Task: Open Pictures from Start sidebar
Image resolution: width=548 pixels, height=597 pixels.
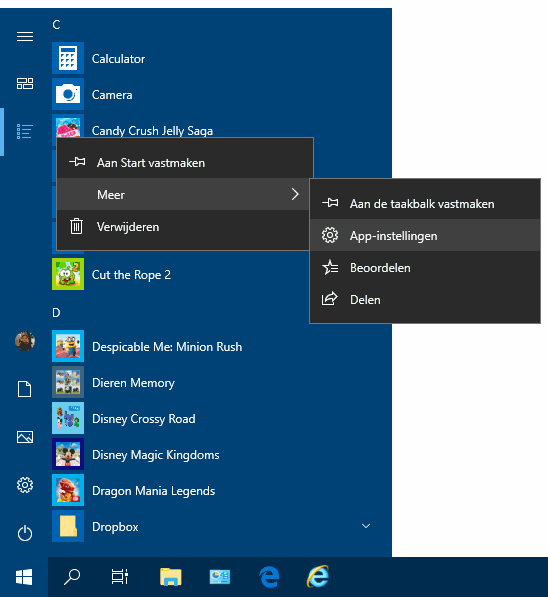Action: click(x=25, y=437)
